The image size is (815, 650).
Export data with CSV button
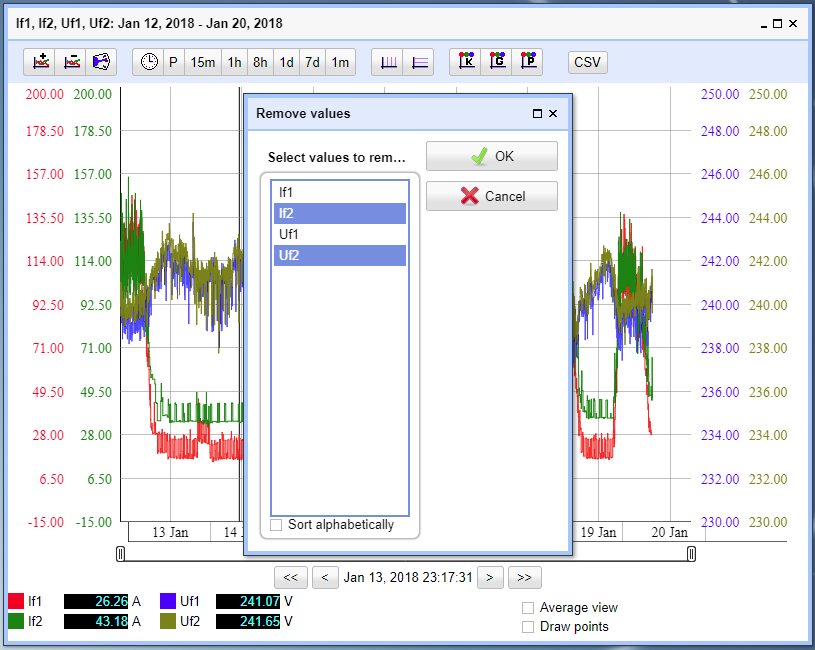(587, 62)
